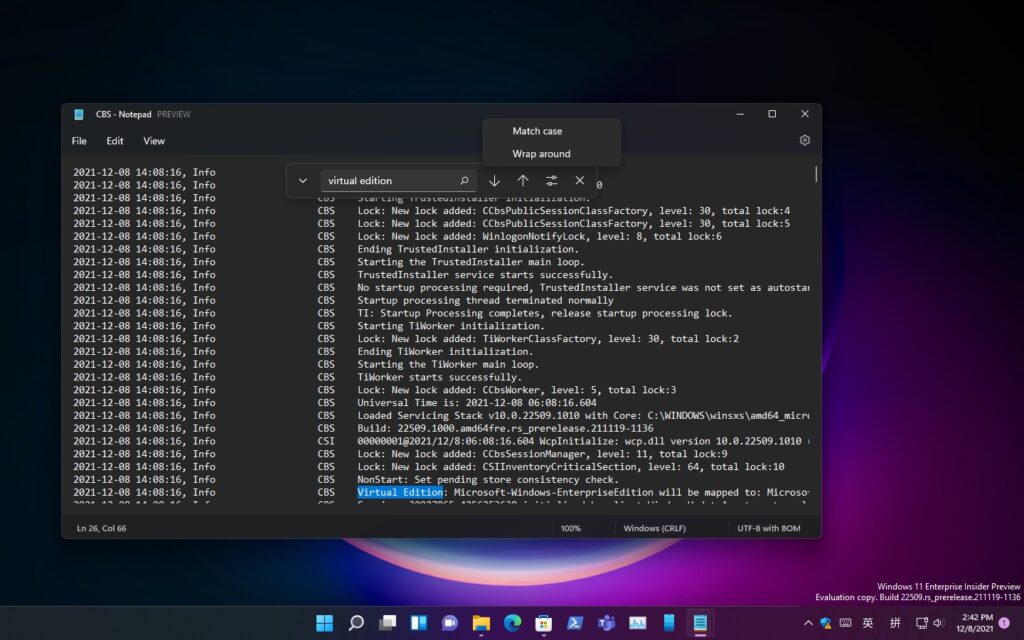Open the File menu
Image resolution: width=1024 pixels, height=640 pixels.
click(x=79, y=141)
